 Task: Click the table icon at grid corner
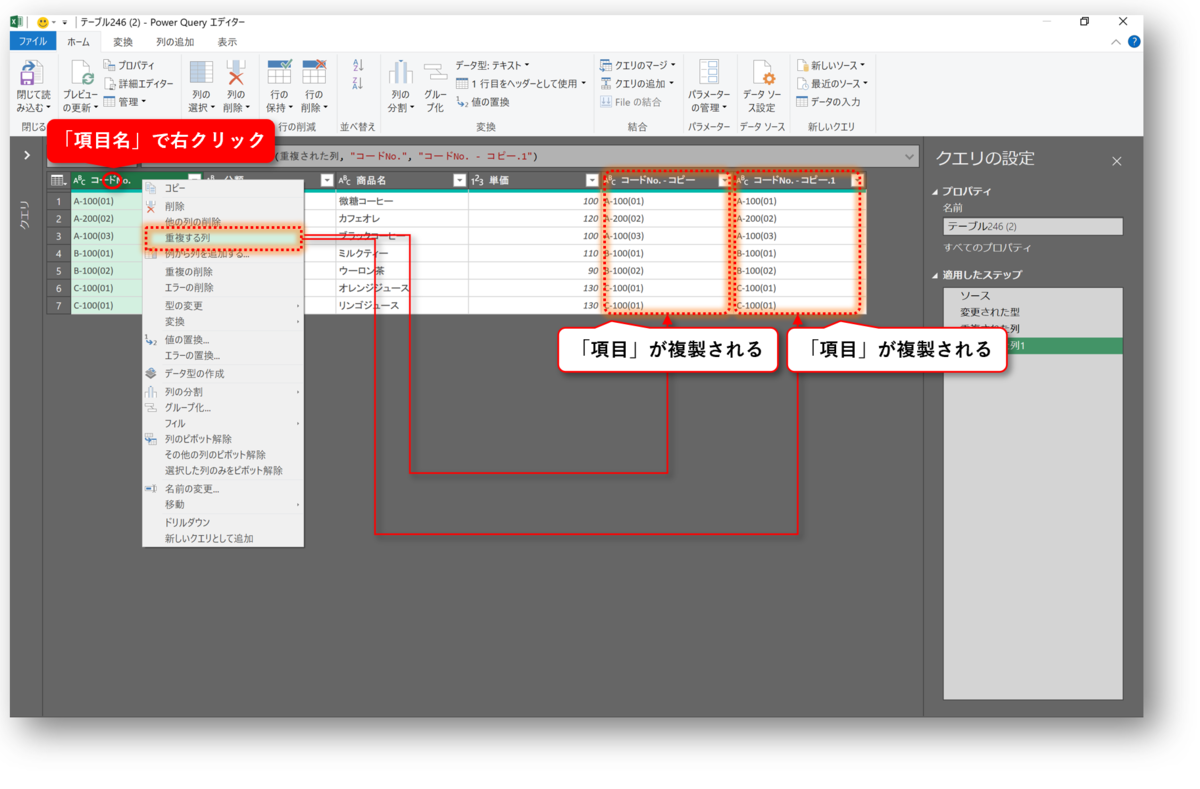(58, 181)
